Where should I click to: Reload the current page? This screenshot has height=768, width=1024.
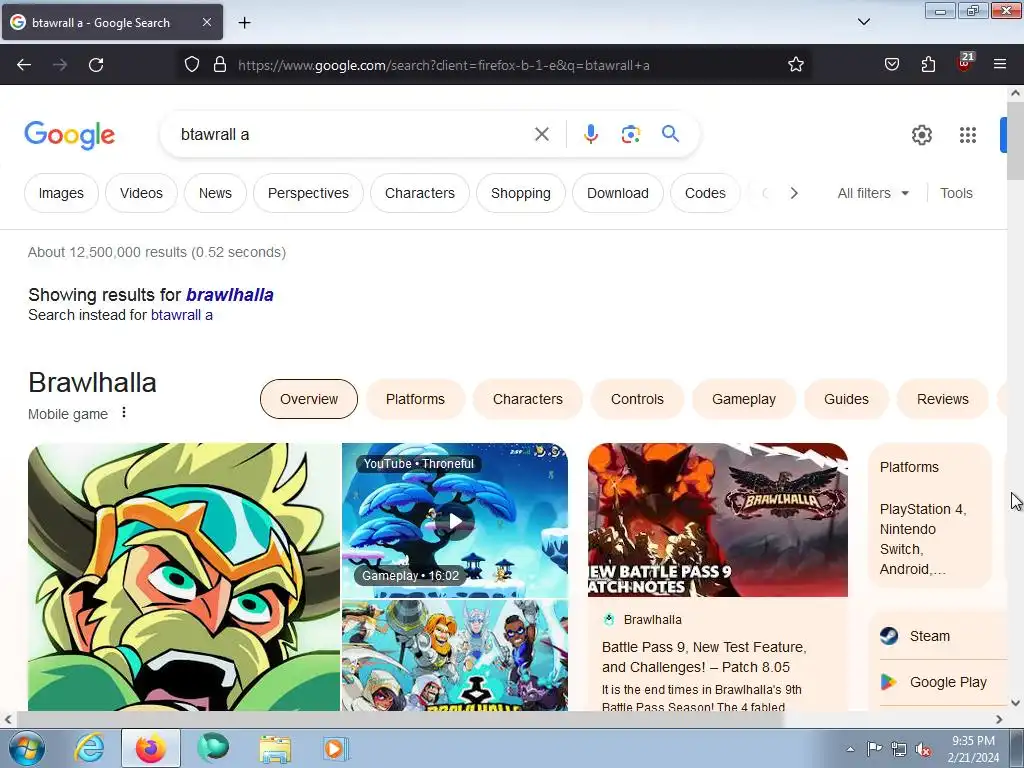96,65
